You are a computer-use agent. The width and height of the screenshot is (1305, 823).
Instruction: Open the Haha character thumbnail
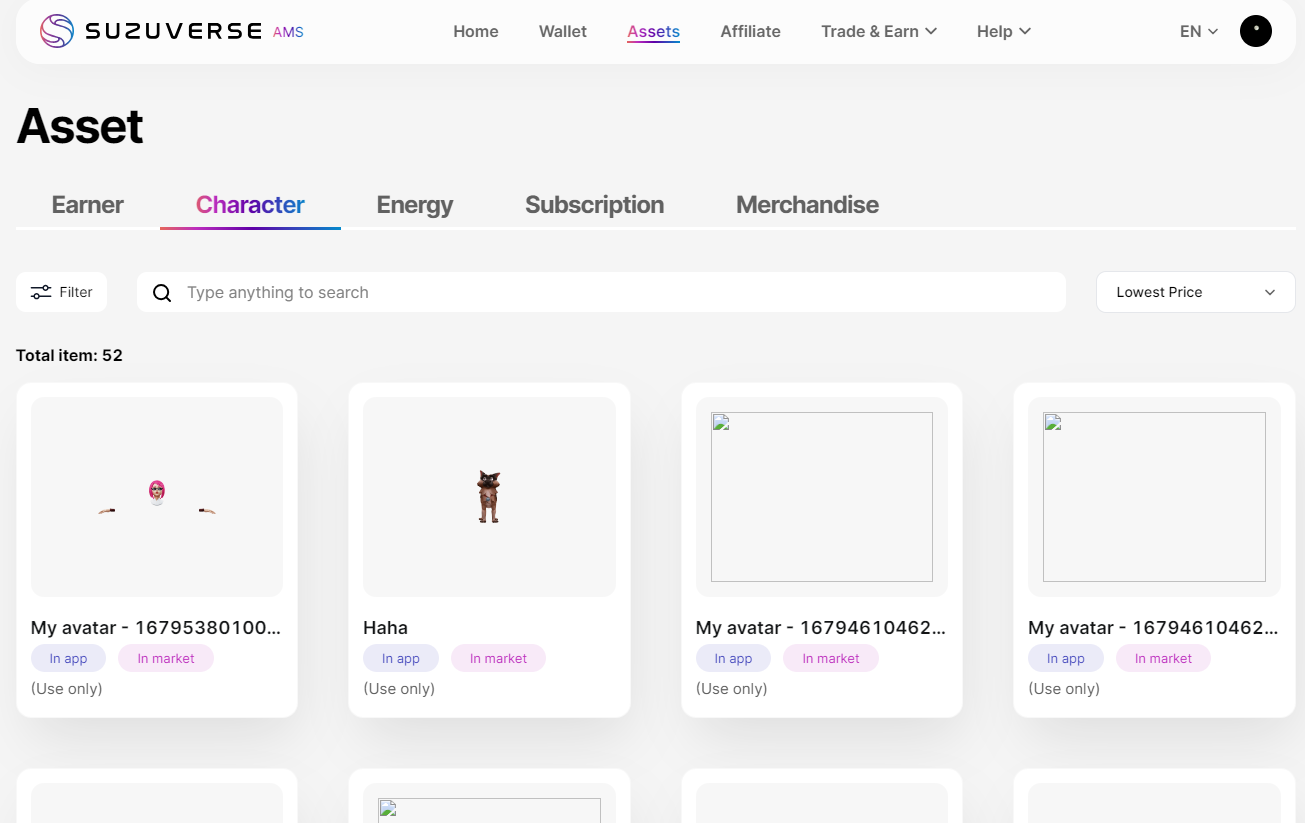[x=489, y=496]
